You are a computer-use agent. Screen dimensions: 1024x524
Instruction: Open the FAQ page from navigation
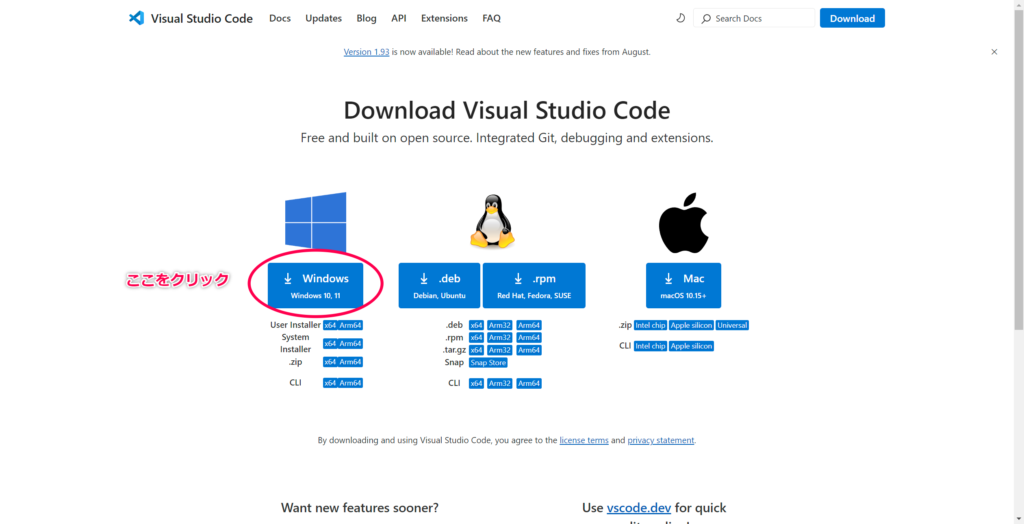491,18
